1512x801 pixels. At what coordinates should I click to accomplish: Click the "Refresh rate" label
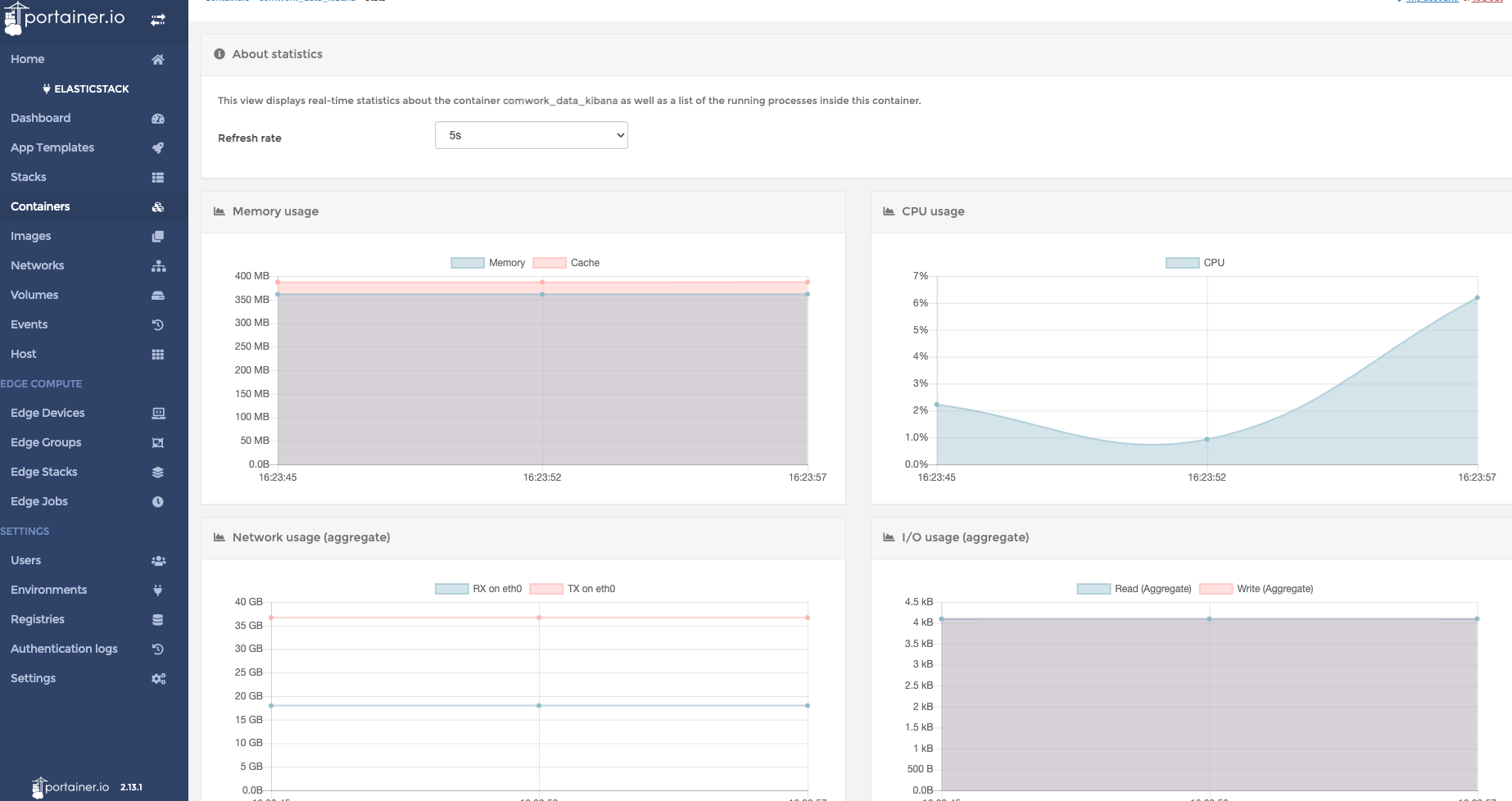click(250, 138)
